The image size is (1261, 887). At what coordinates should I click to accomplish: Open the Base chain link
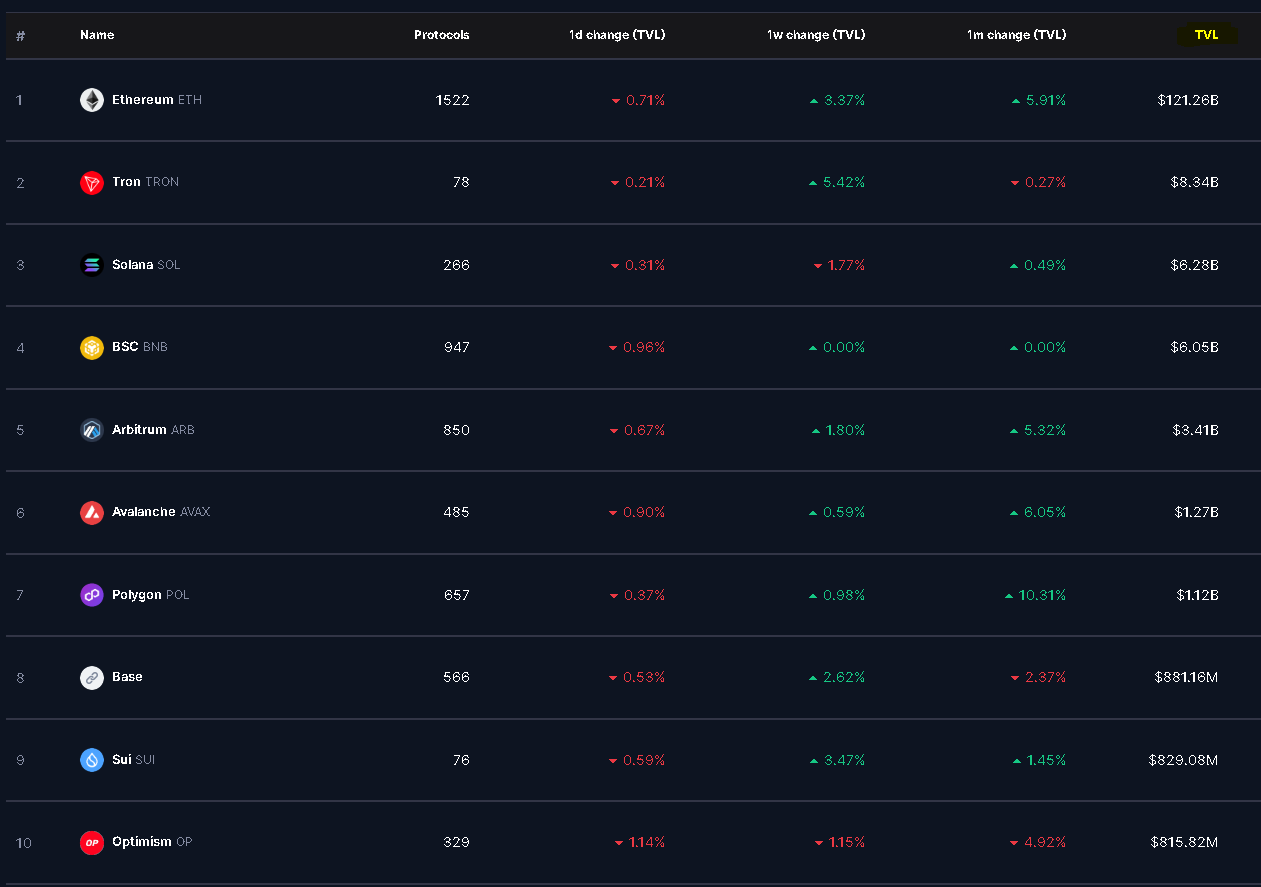click(127, 677)
